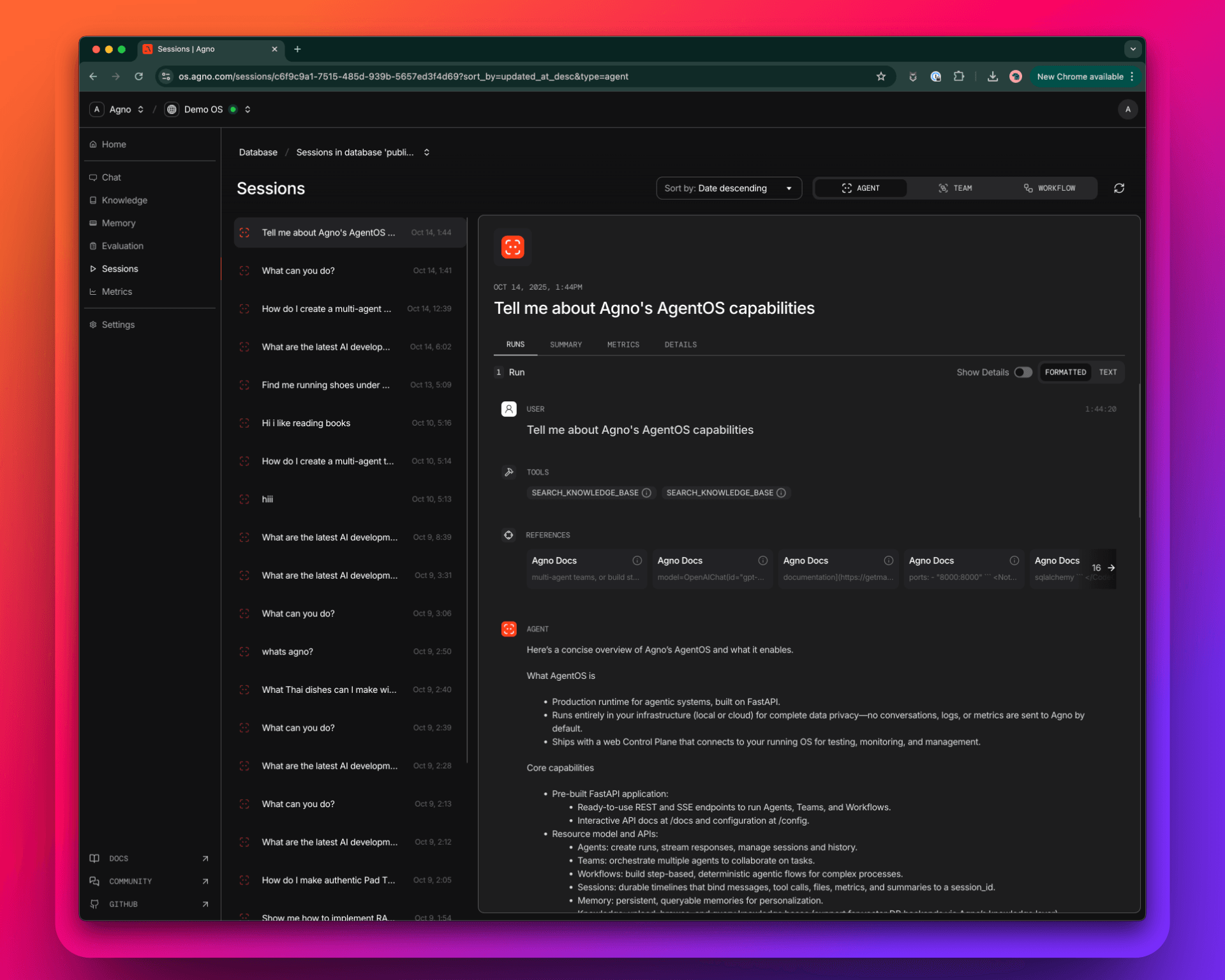
Task: Open the Metrics page from the sidebar
Action: 117,292
